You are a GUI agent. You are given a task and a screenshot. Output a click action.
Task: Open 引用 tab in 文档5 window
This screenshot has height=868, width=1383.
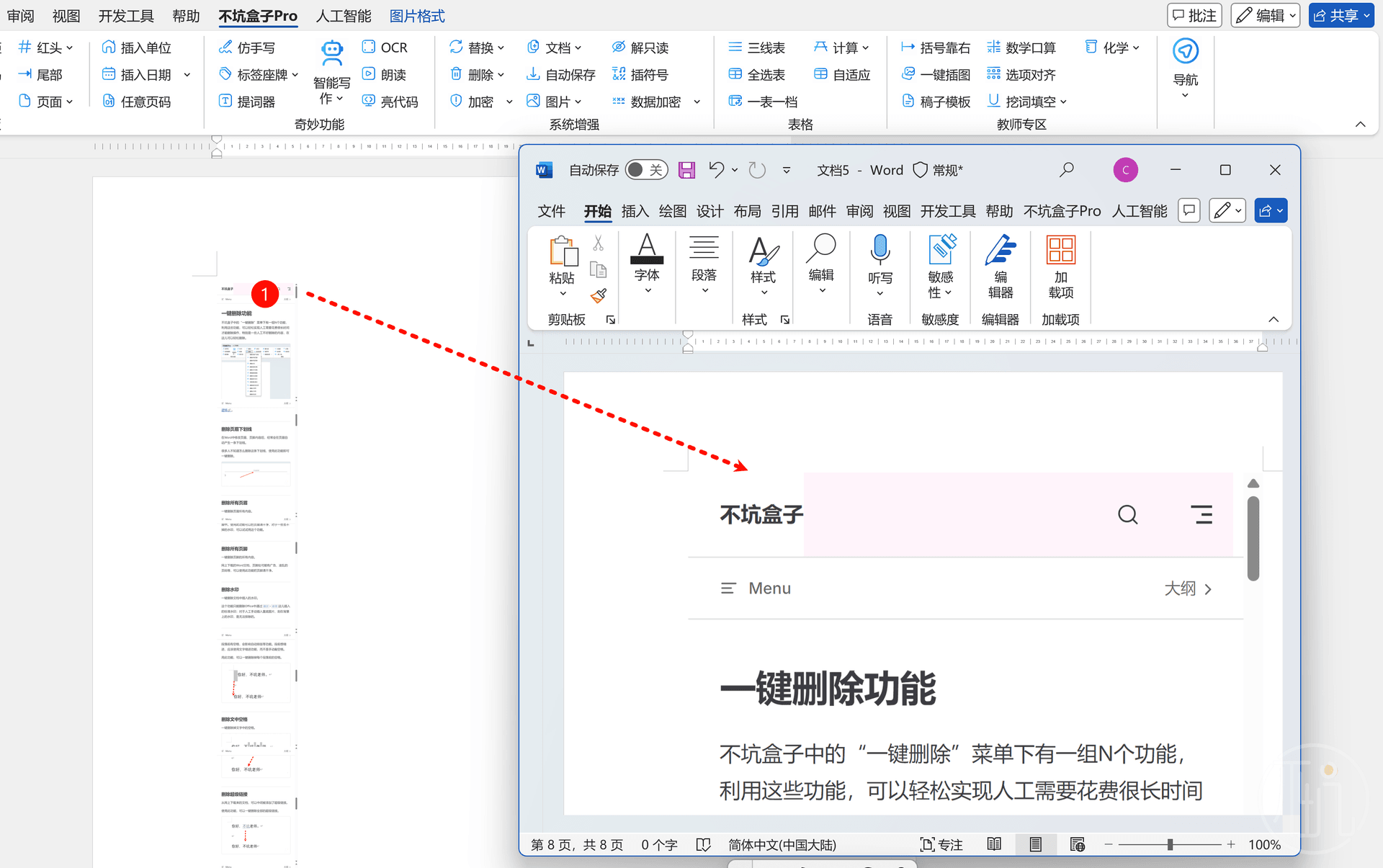784,211
